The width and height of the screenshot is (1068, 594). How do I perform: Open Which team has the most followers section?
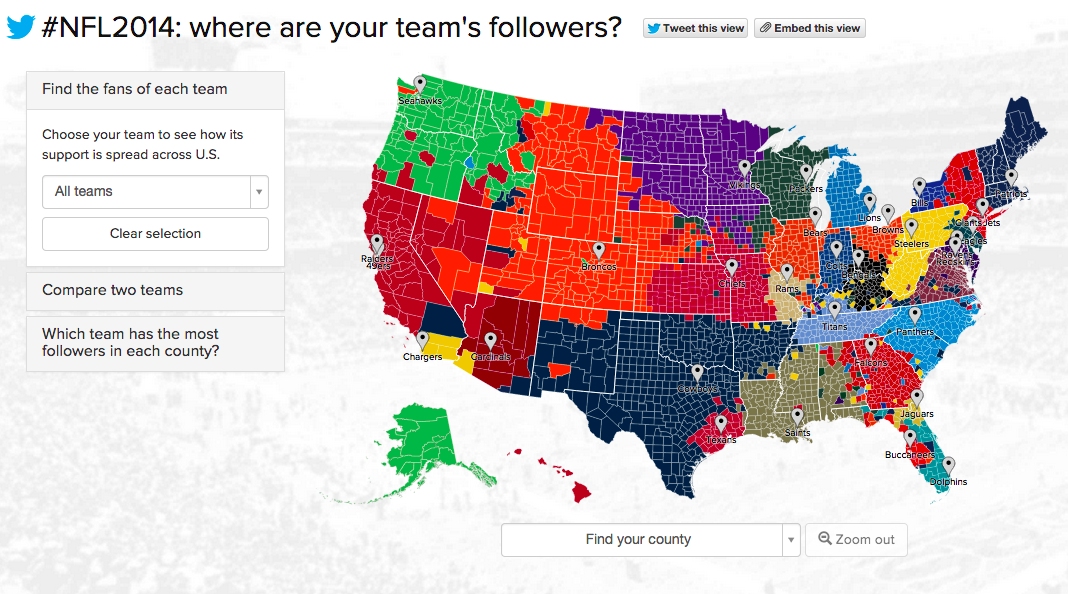tap(155, 343)
